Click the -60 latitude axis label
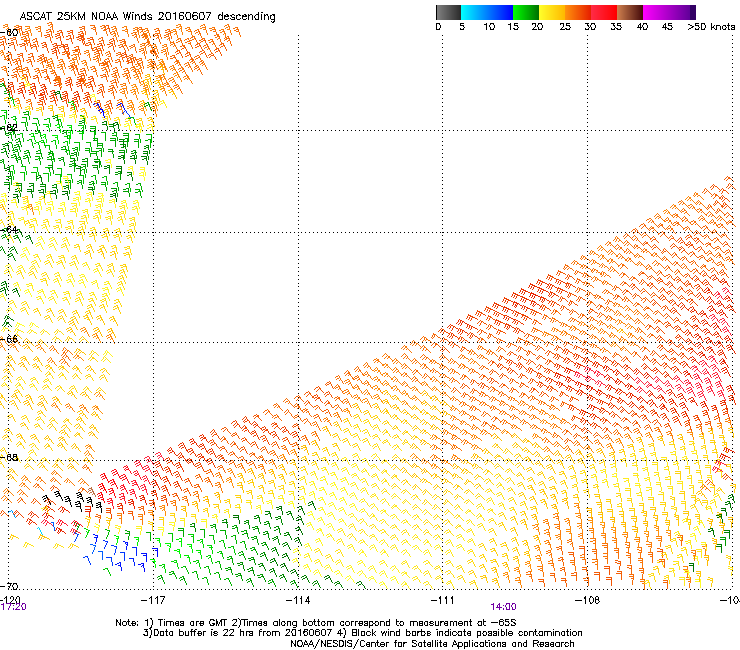The height and width of the screenshot is (650, 740). [x=9, y=33]
